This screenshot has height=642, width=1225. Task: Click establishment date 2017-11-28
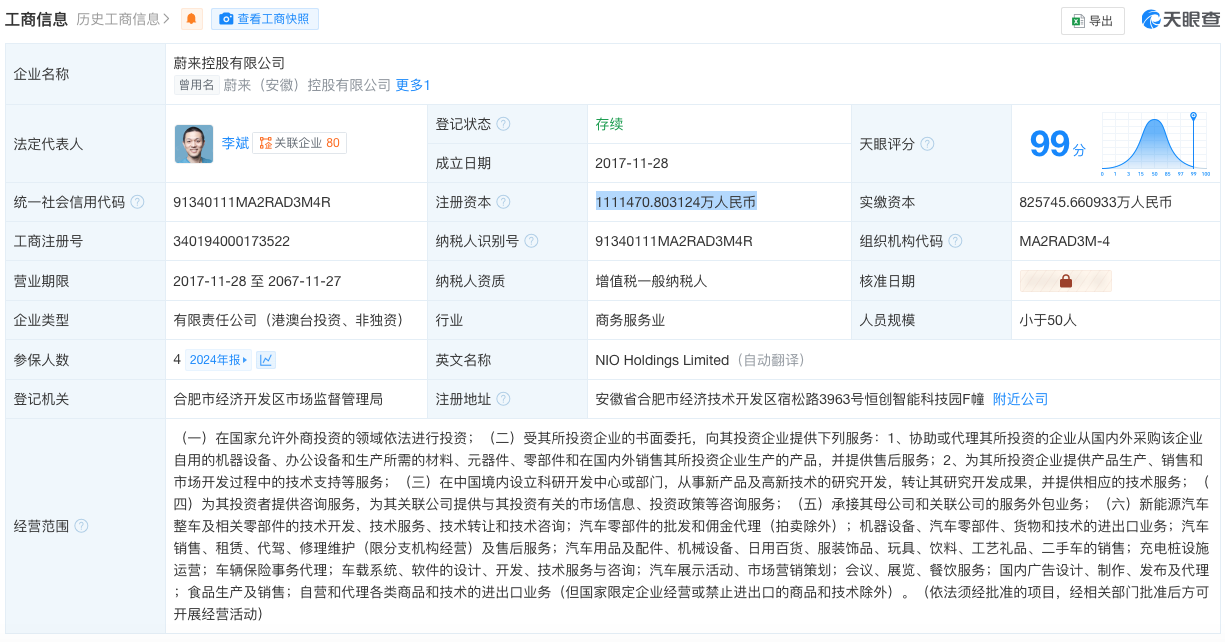point(631,163)
